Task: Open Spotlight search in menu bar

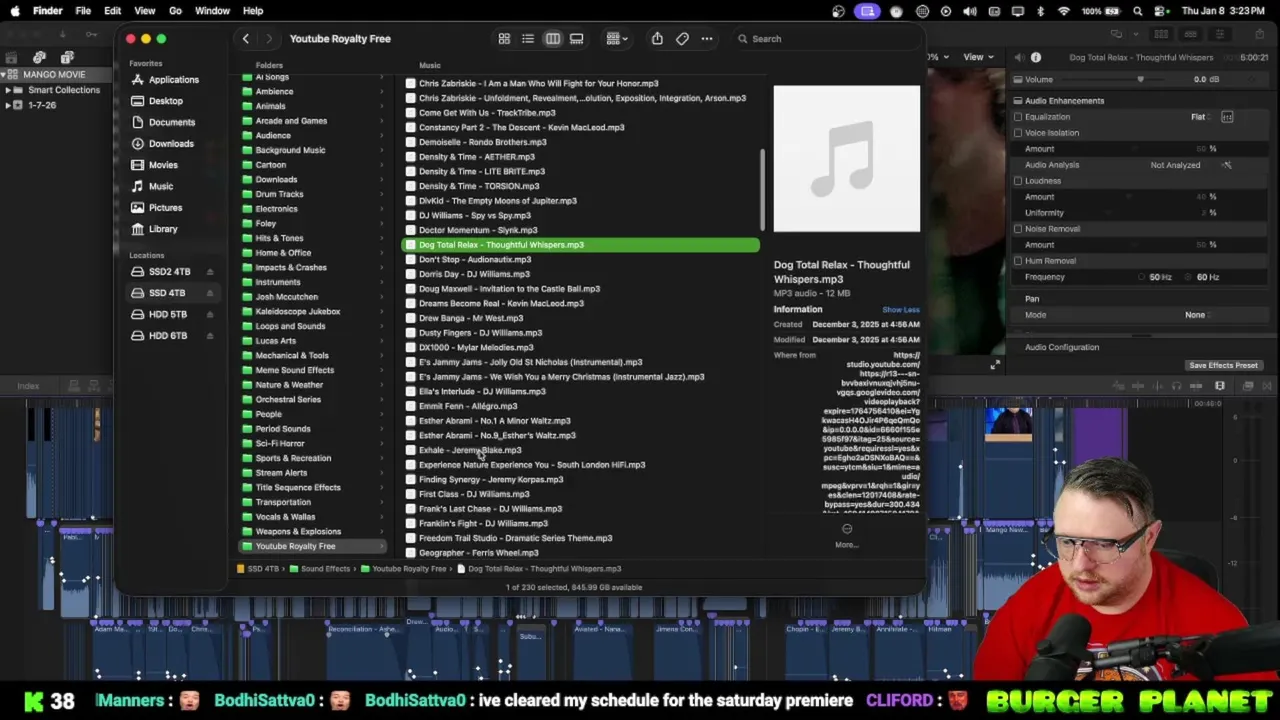Action: pyautogui.click(x=1138, y=11)
